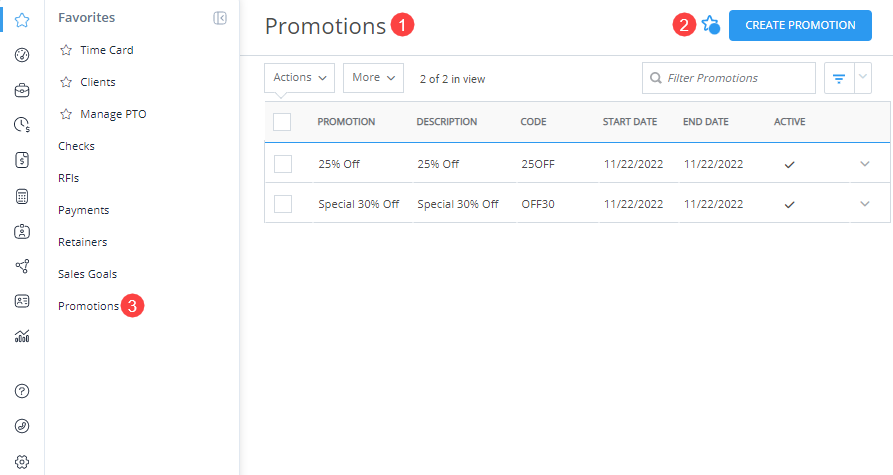Open the settings gear icon
Screen dimensions: 893x475
pyautogui.click(x=22, y=461)
